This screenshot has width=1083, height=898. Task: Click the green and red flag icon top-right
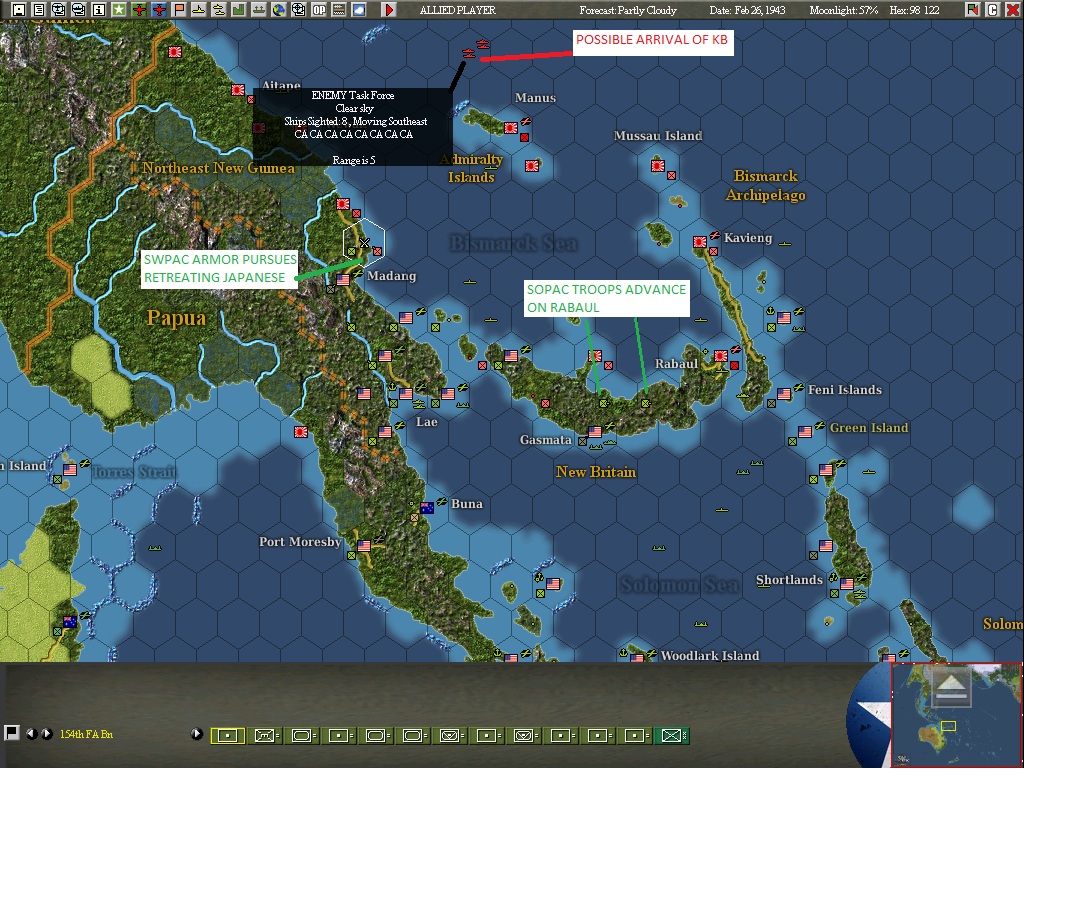click(x=972, y=10)
